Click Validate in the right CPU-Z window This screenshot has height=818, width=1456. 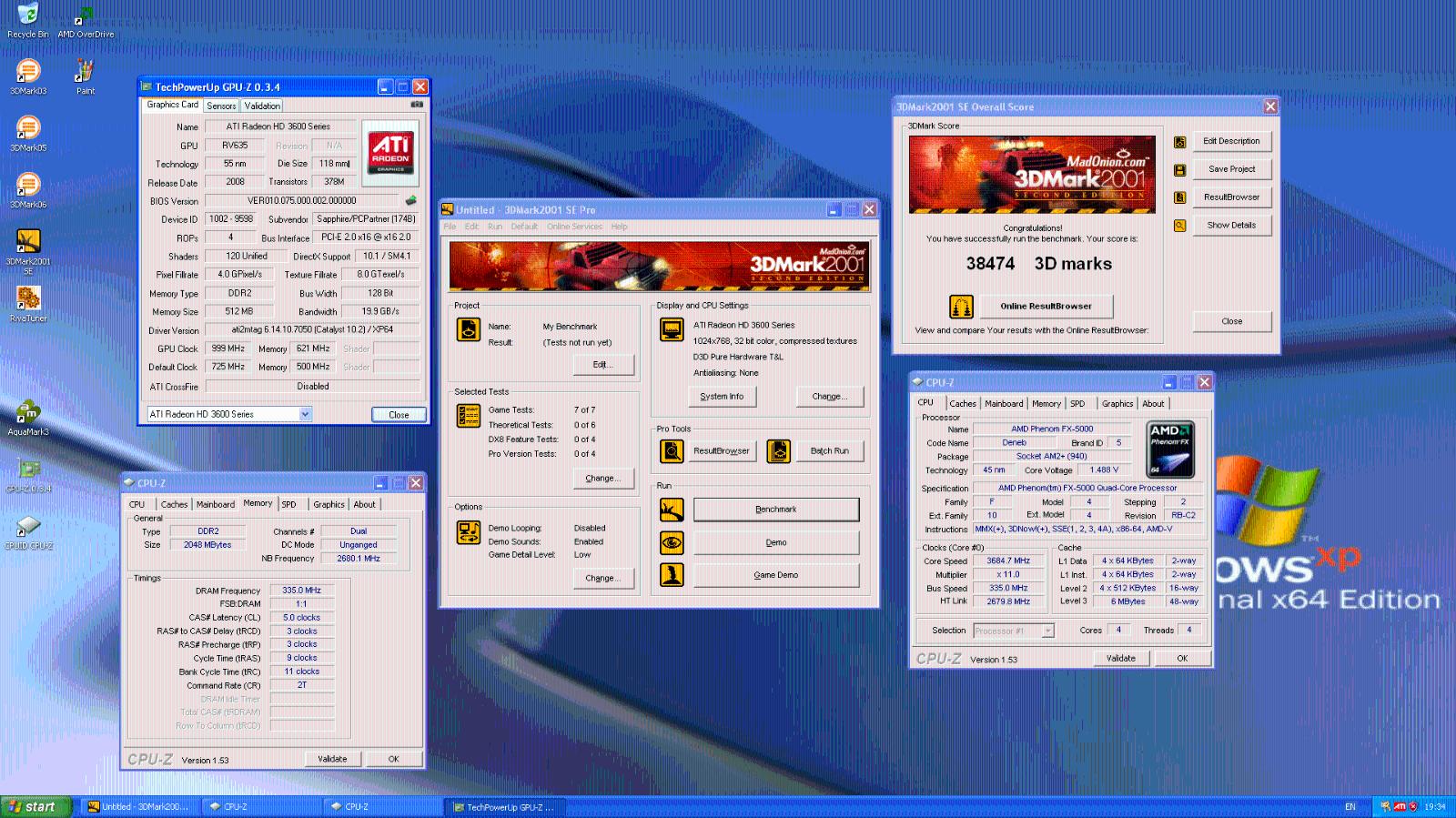[x=1120, y=659]
